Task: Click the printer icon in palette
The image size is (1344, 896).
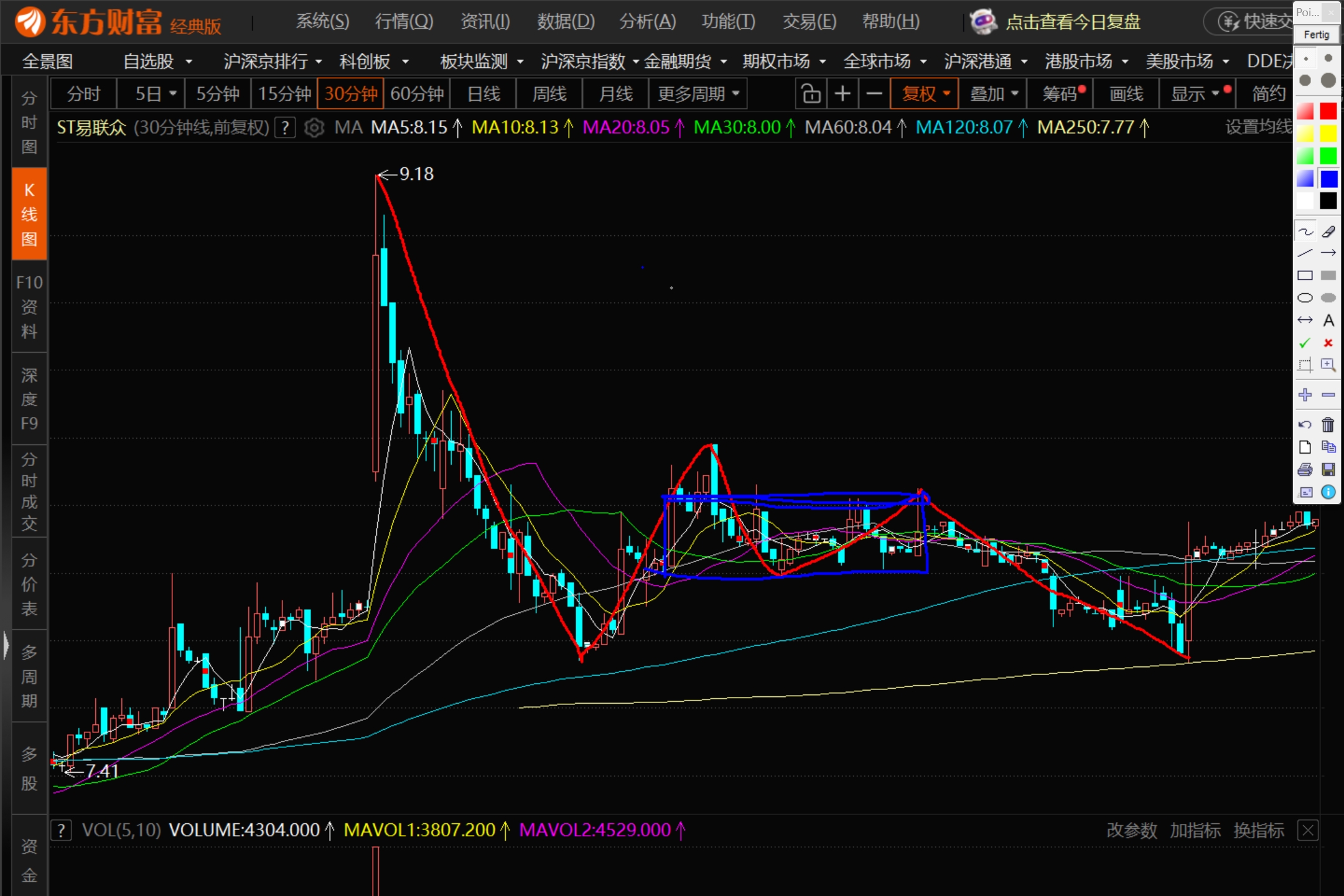Action: tap(1305, 470)
